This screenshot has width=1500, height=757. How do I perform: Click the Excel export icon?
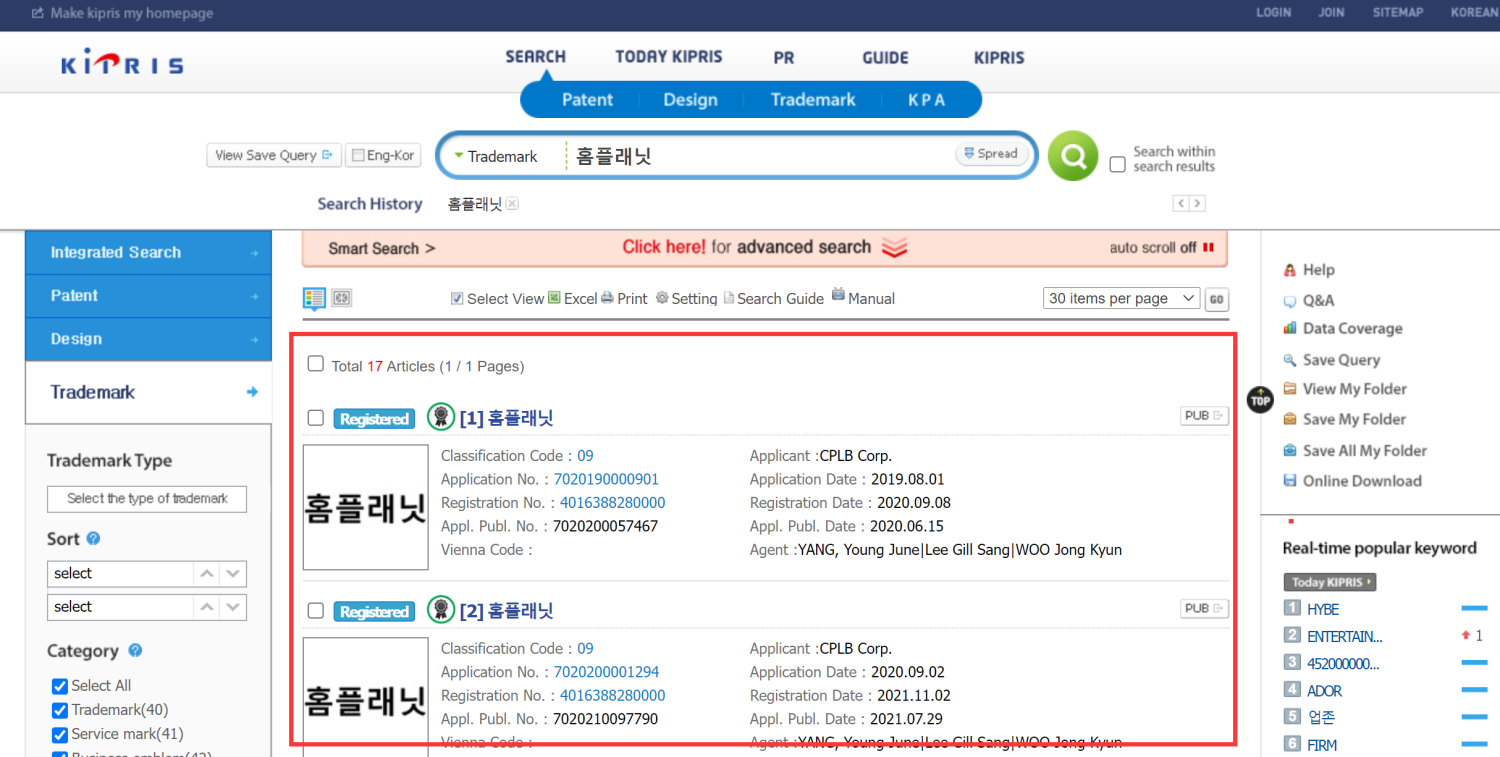point(554,297)
